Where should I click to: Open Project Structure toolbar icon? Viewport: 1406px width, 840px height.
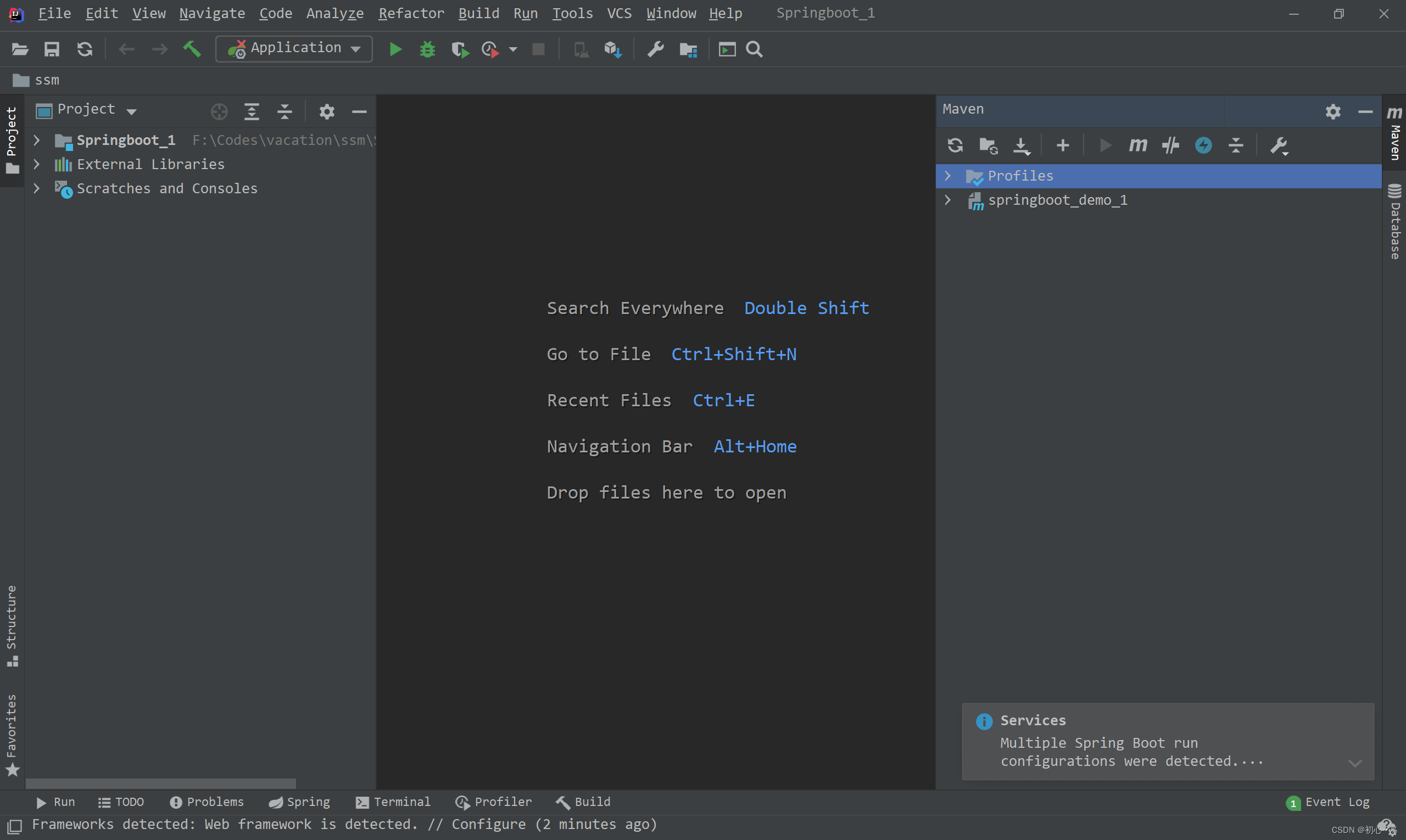click(x=688, y=49)
